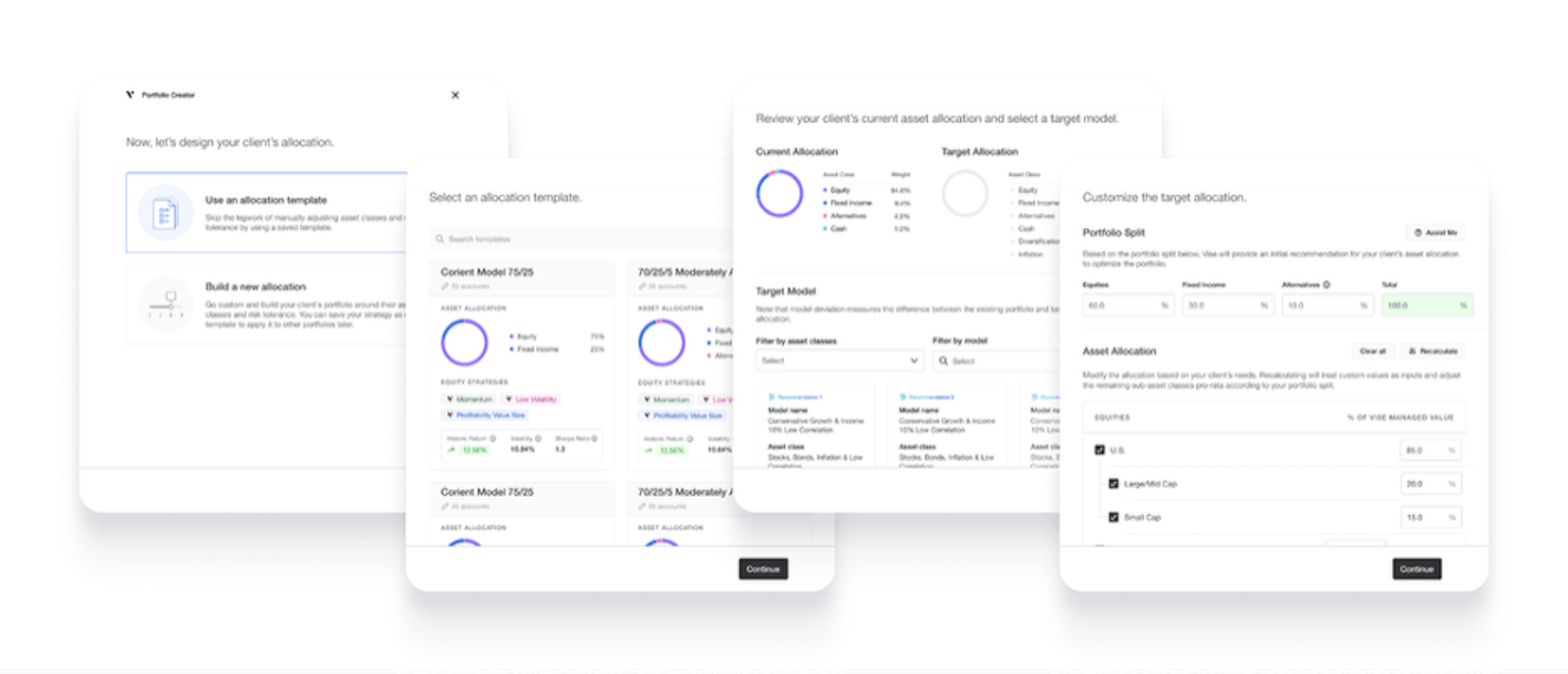Click Continue in the Customize allocation dialog
1568x674 pixels.
(x=1417, y=569)
